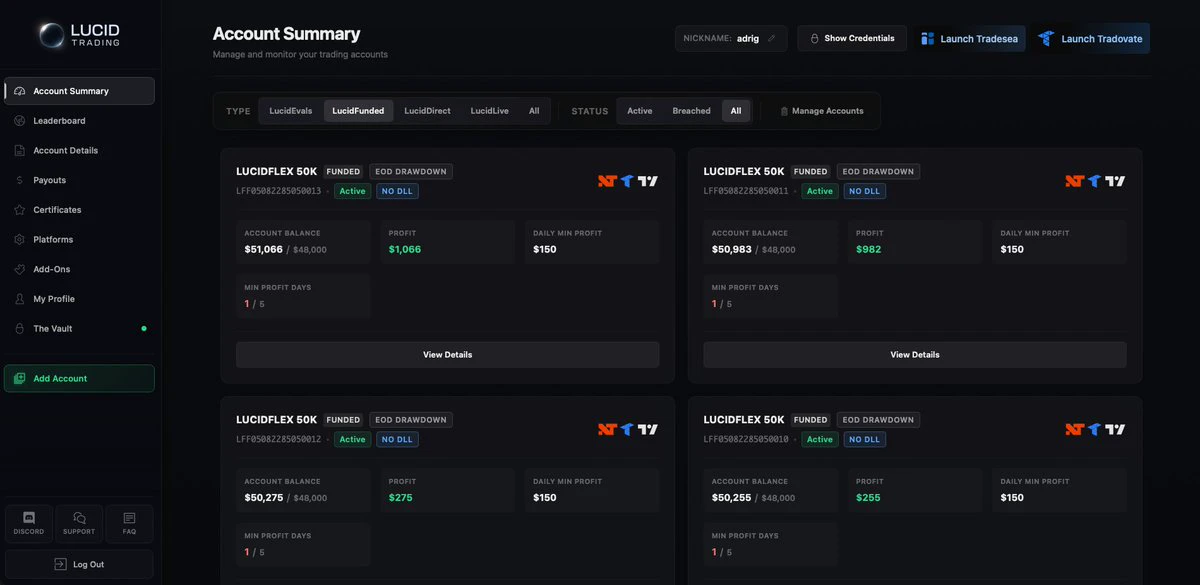Click the $982 profit value
Screen dimensions: 1200x585
[869, 249]
